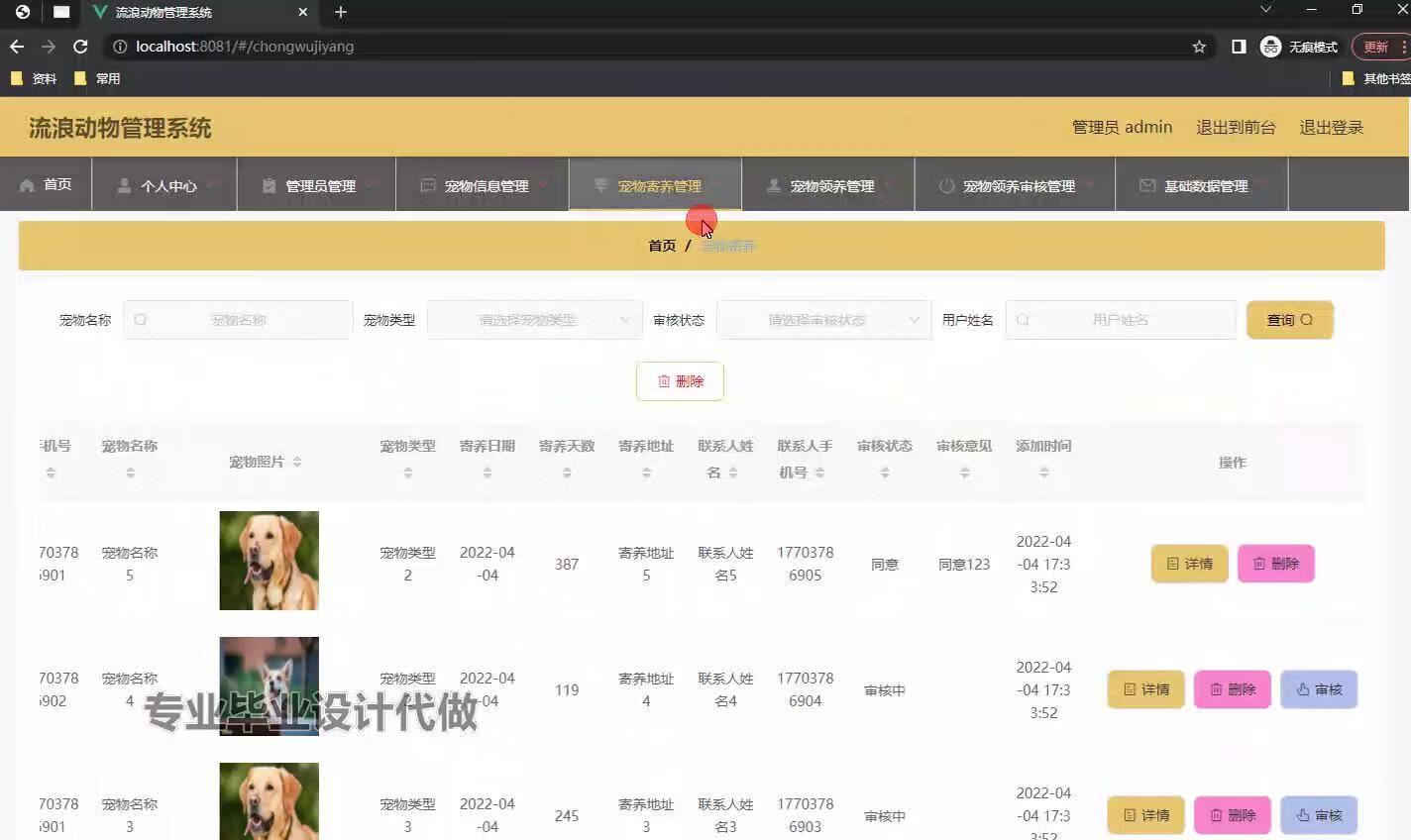Click 退出登录 link

pos(1332,128)
